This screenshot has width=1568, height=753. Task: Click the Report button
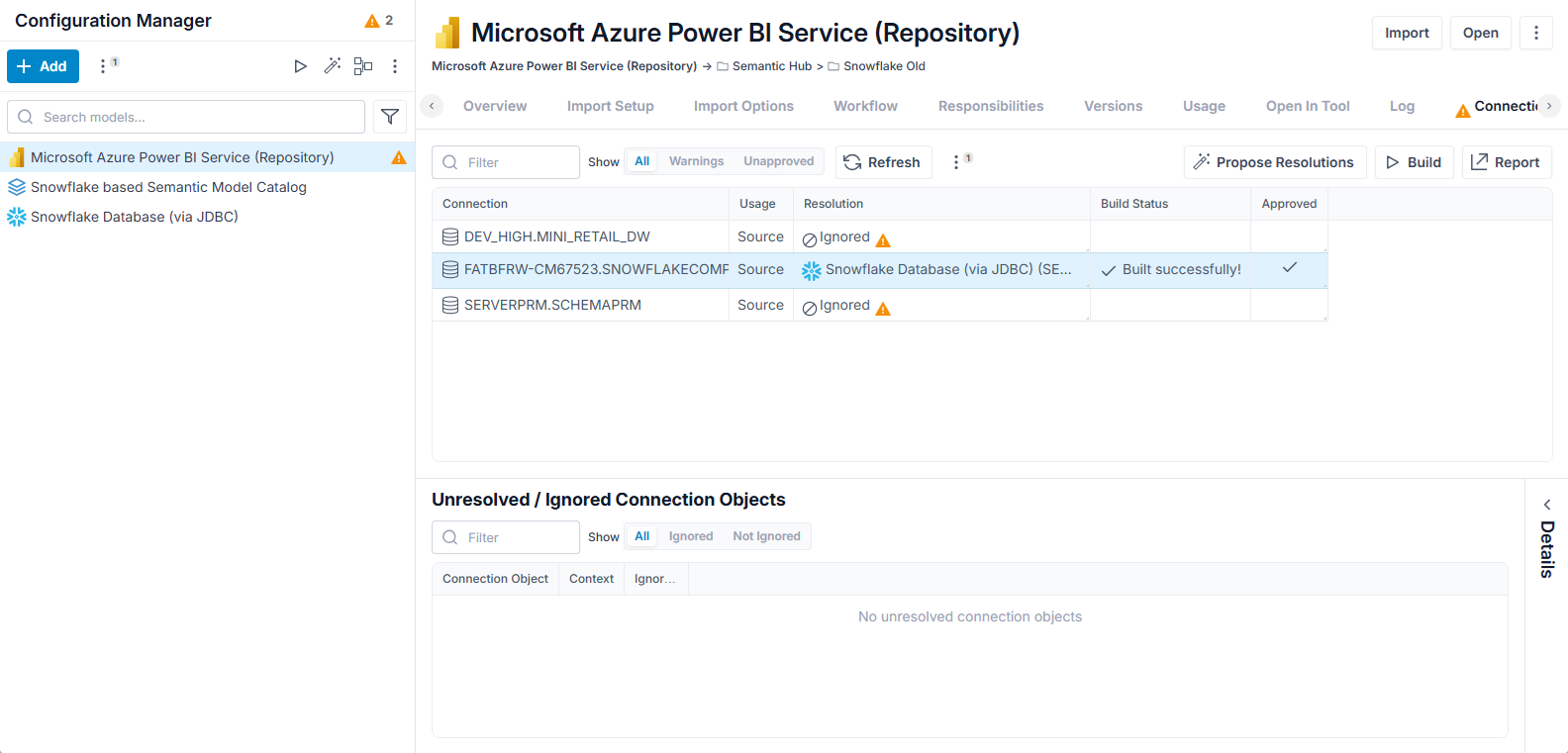[x=1507, y=162]
